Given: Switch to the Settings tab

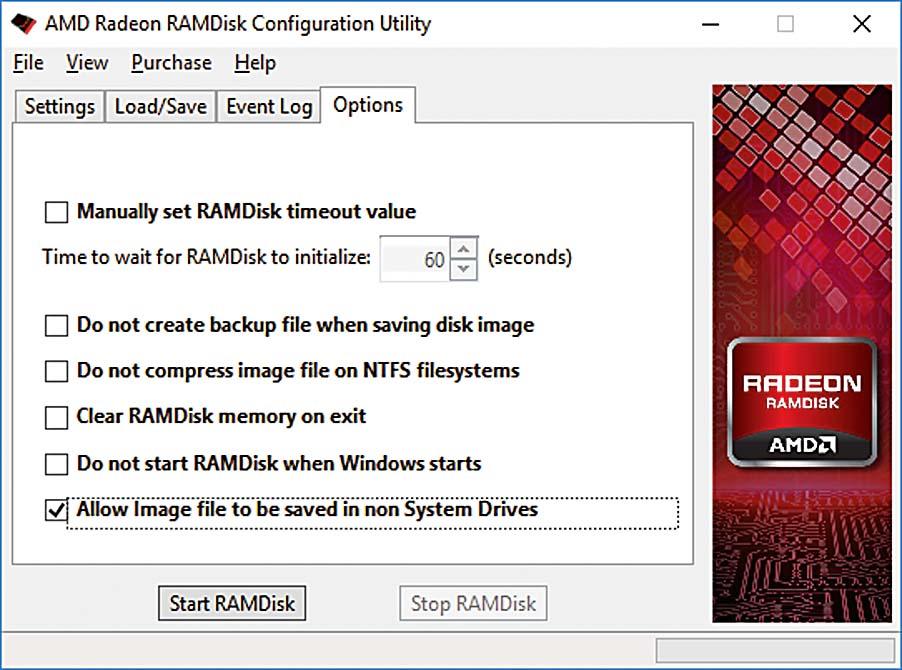Looking at the screenshot, I should coord(60,107).
